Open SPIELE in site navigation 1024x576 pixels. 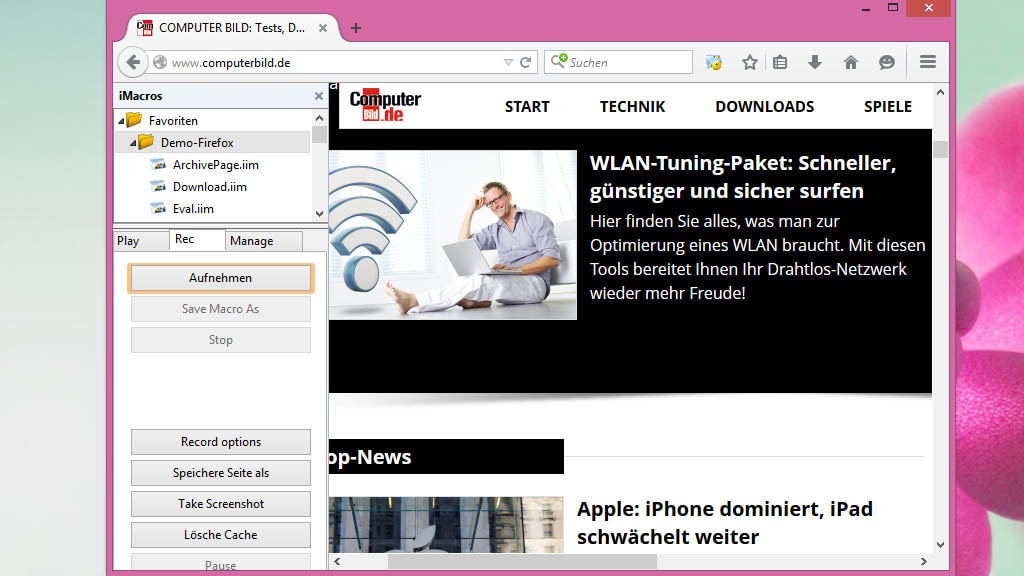(x=888, y=106)
